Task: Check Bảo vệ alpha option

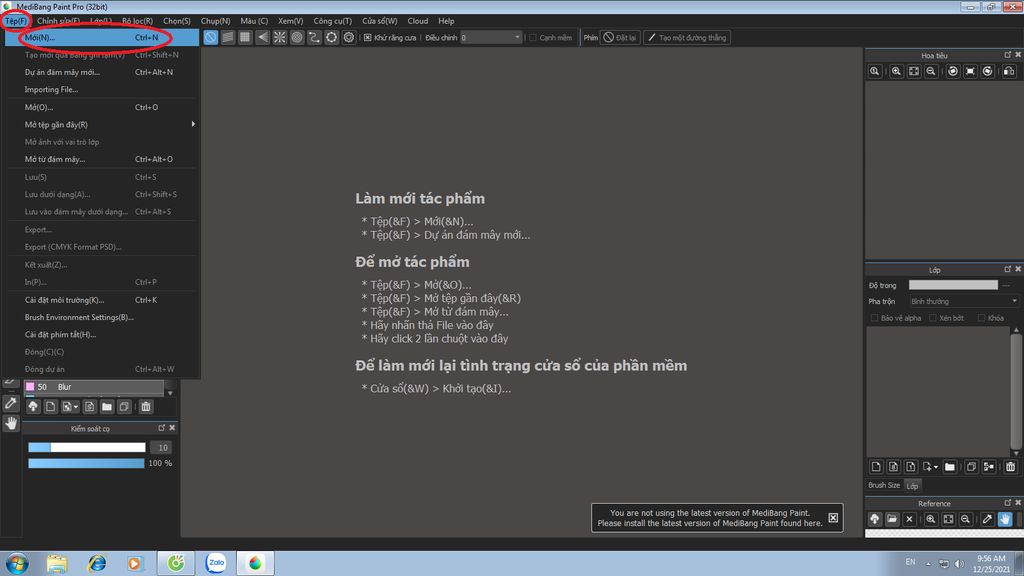Action: [x=874, y=318]
